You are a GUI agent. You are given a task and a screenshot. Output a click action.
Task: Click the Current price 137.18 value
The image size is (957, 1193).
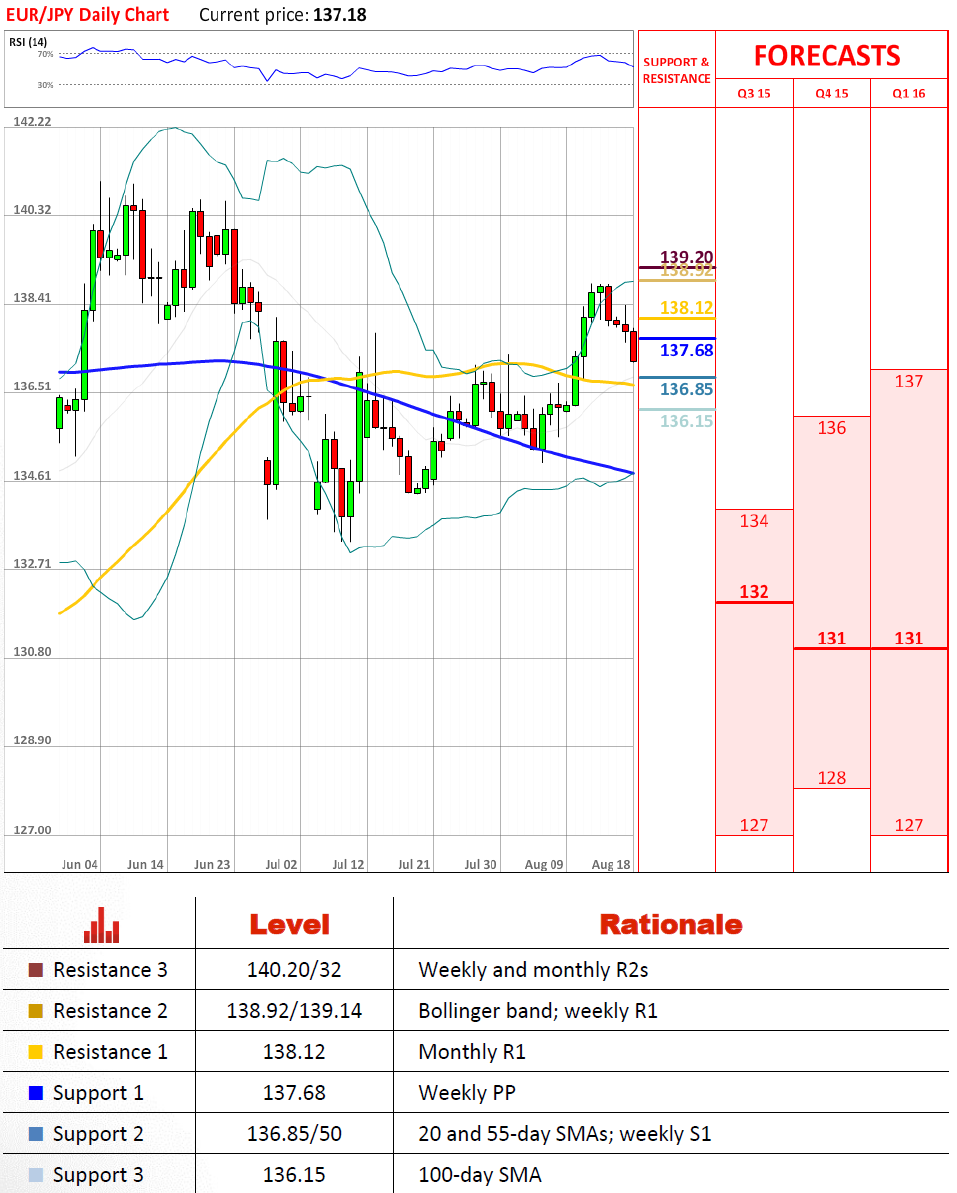pos(340,14)
